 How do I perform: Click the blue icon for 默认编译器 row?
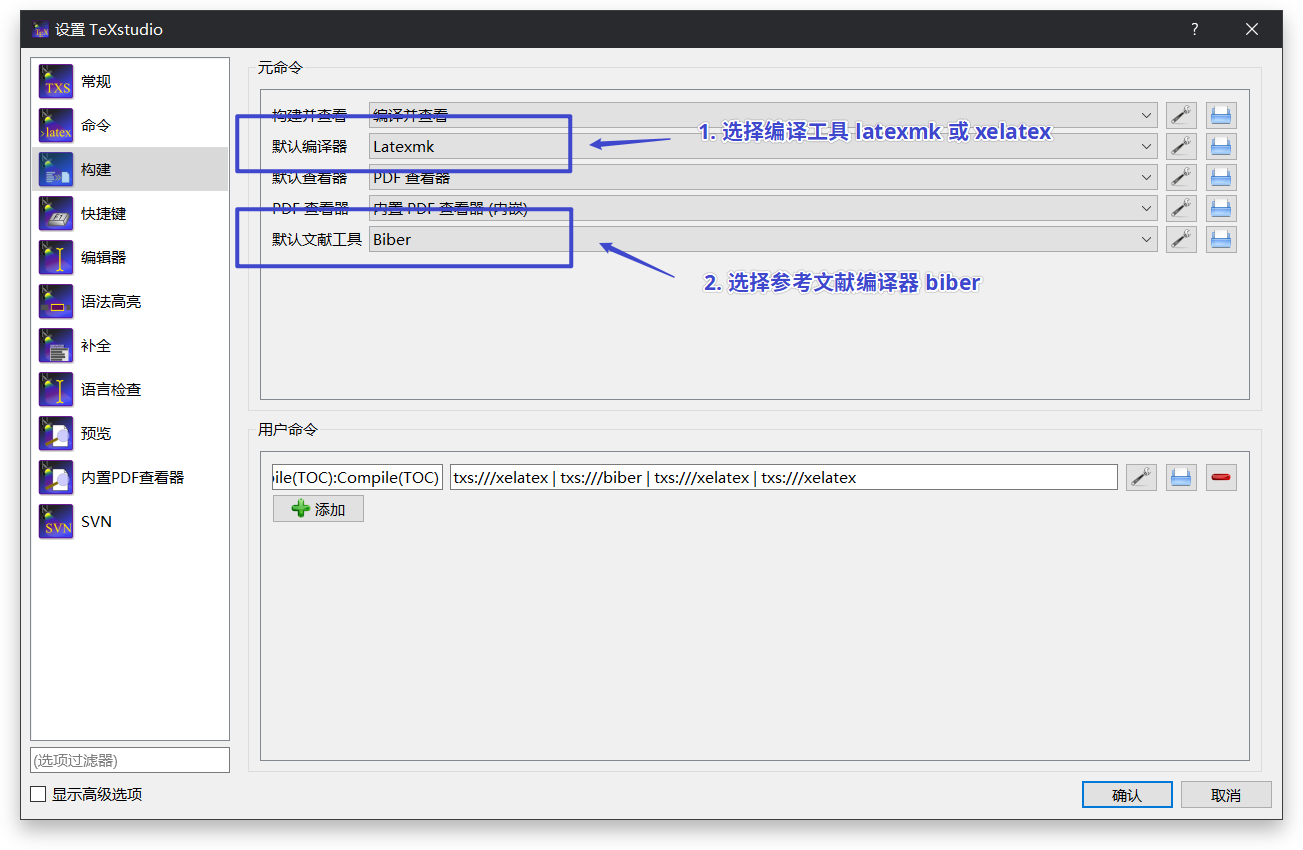[1221, 146]
